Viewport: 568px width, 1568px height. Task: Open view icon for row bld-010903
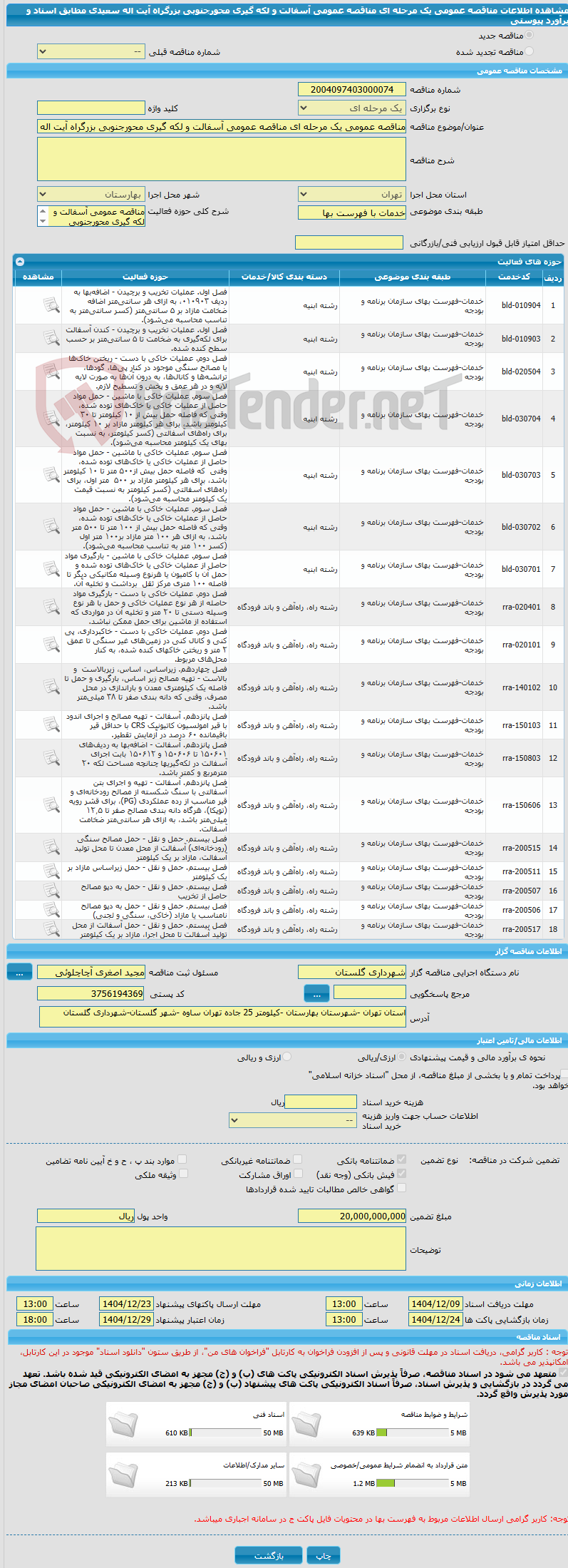(51, 339)
